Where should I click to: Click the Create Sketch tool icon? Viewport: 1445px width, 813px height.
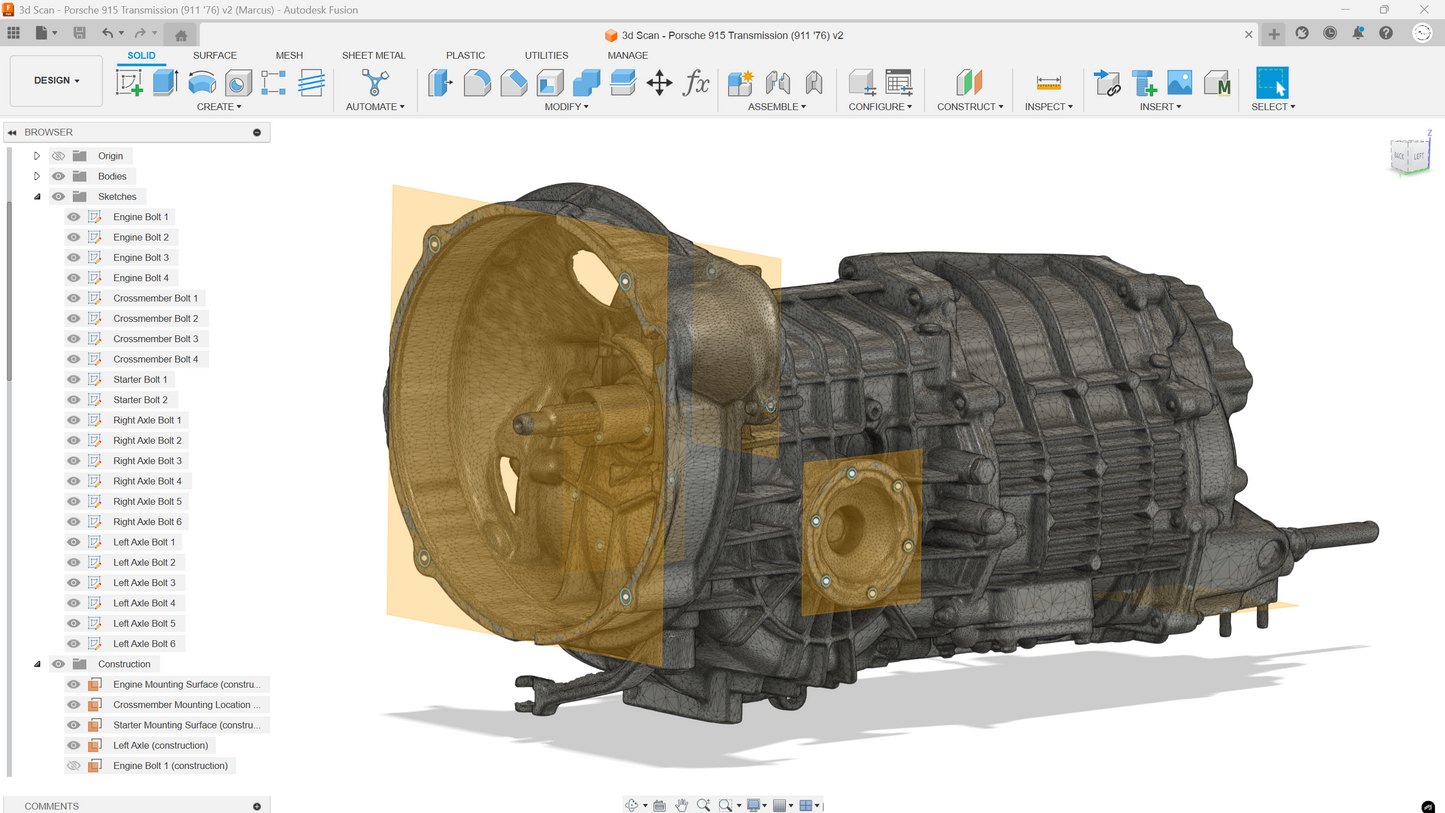tap(129, 83)
